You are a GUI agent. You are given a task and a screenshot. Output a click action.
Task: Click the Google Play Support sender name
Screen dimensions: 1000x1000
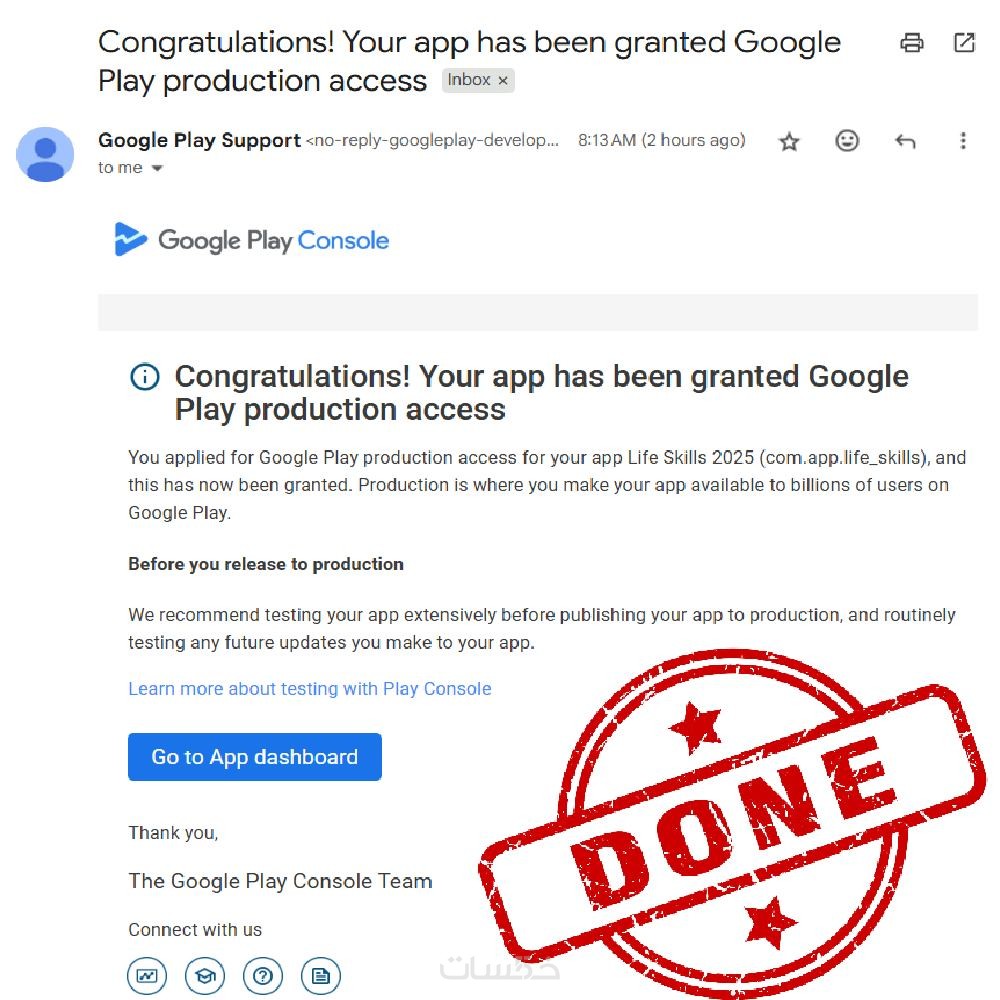[199, 141]
